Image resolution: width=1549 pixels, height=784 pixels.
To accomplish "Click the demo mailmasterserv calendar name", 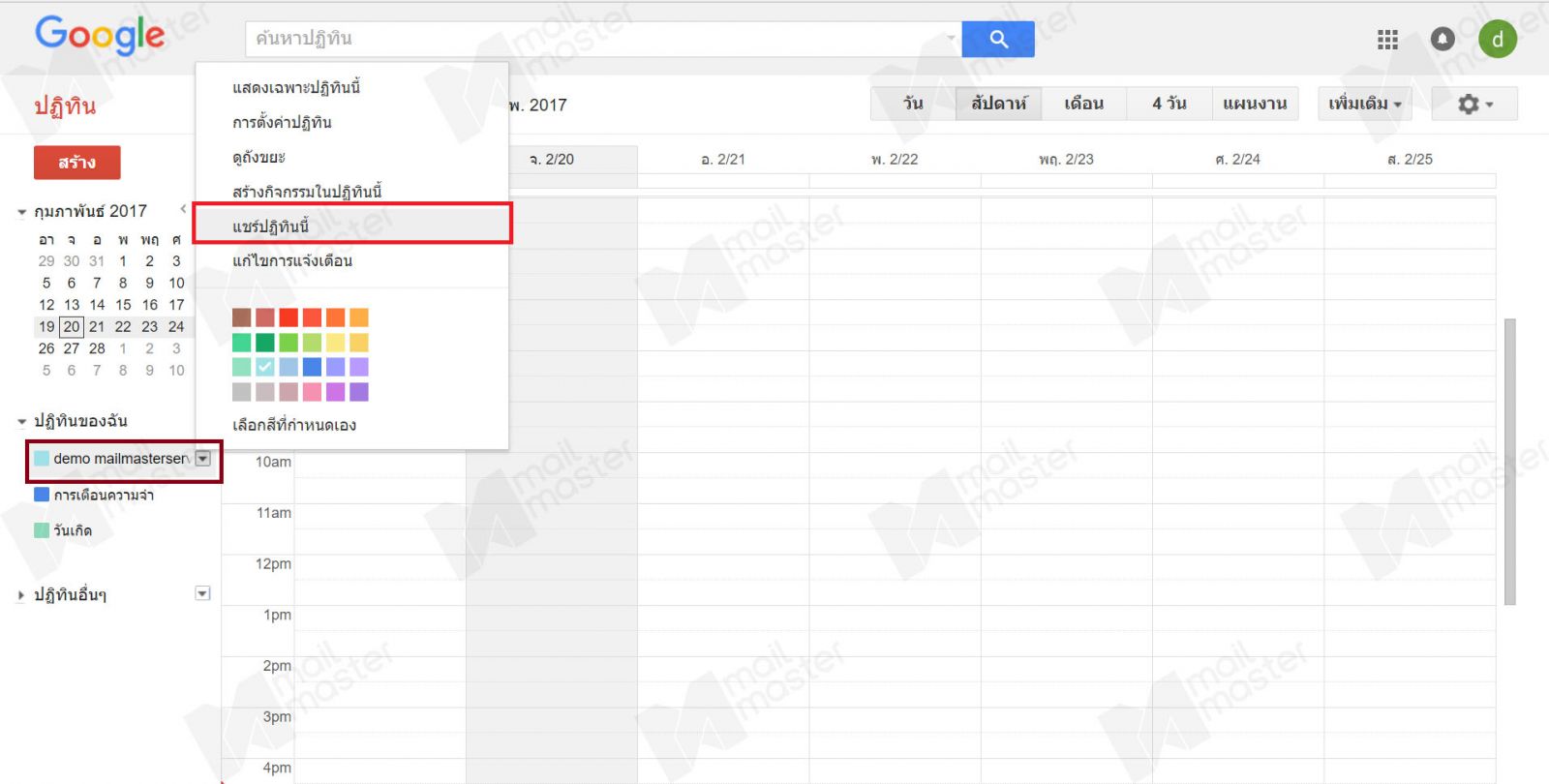I will click(x=121, y=459).
